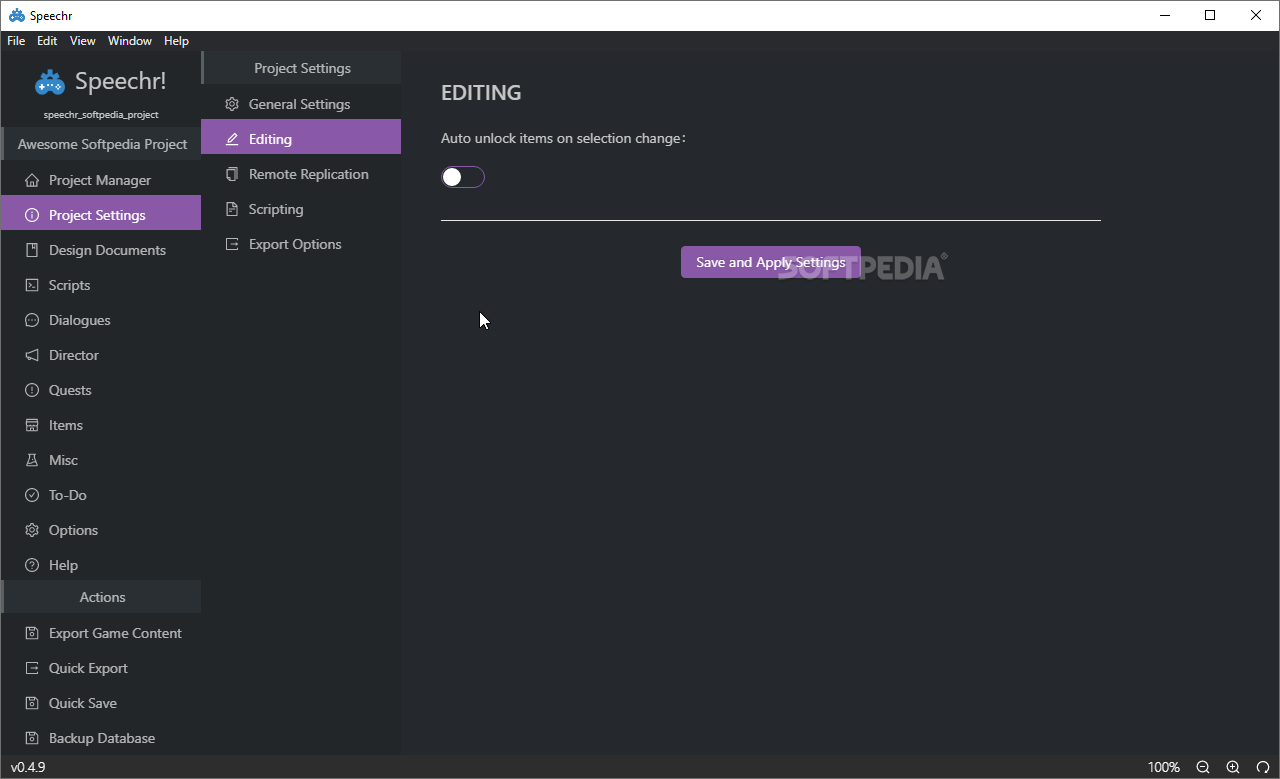Select Project Settings in the sidebar
This screenshot has height=779, width=1280.
pyautogui.click(x=100, y=215)
